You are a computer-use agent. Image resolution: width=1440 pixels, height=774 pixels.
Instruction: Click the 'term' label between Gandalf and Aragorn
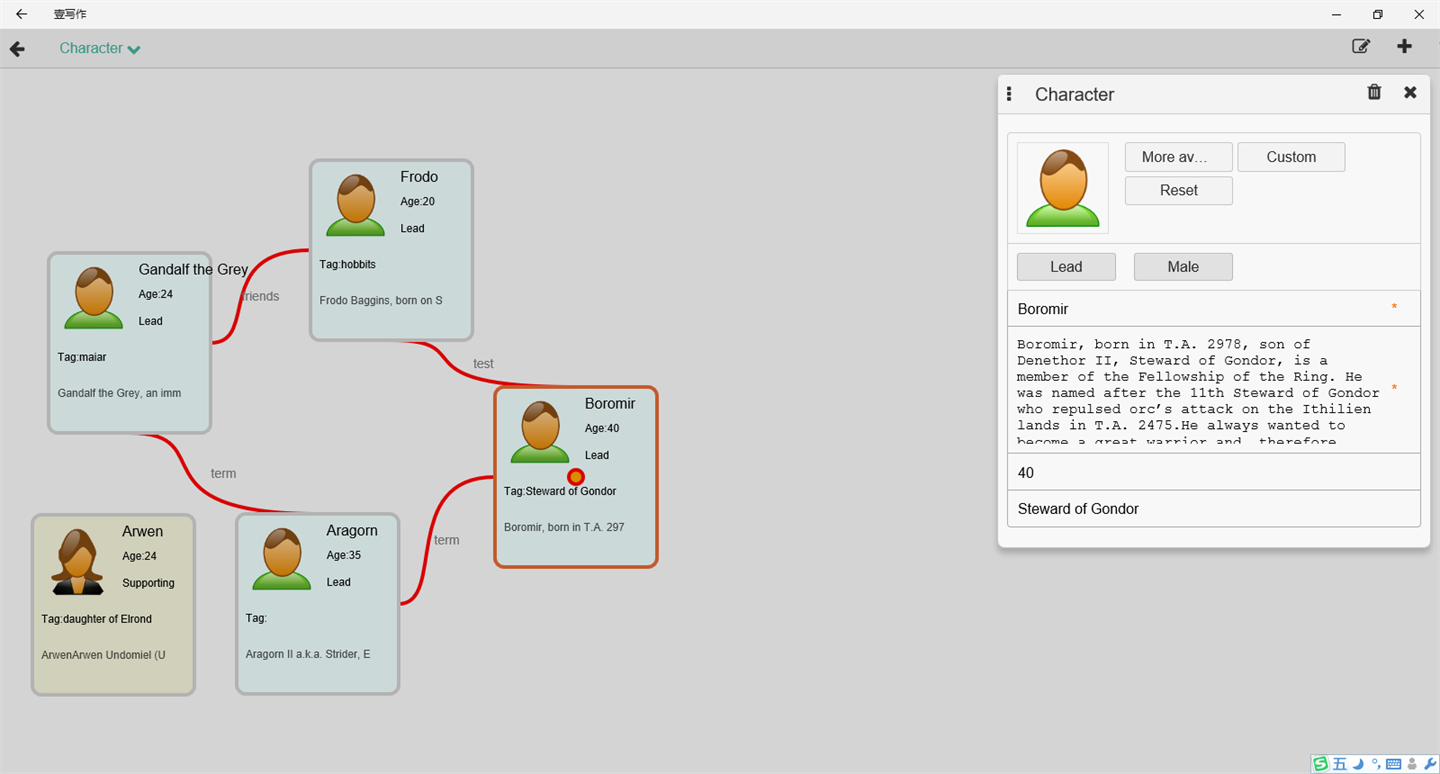[223, 474]
